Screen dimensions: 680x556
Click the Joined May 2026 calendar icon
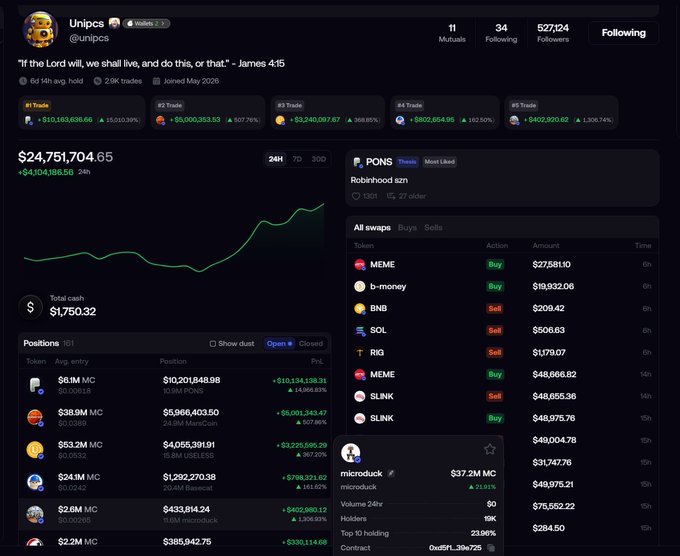(157, 81)
